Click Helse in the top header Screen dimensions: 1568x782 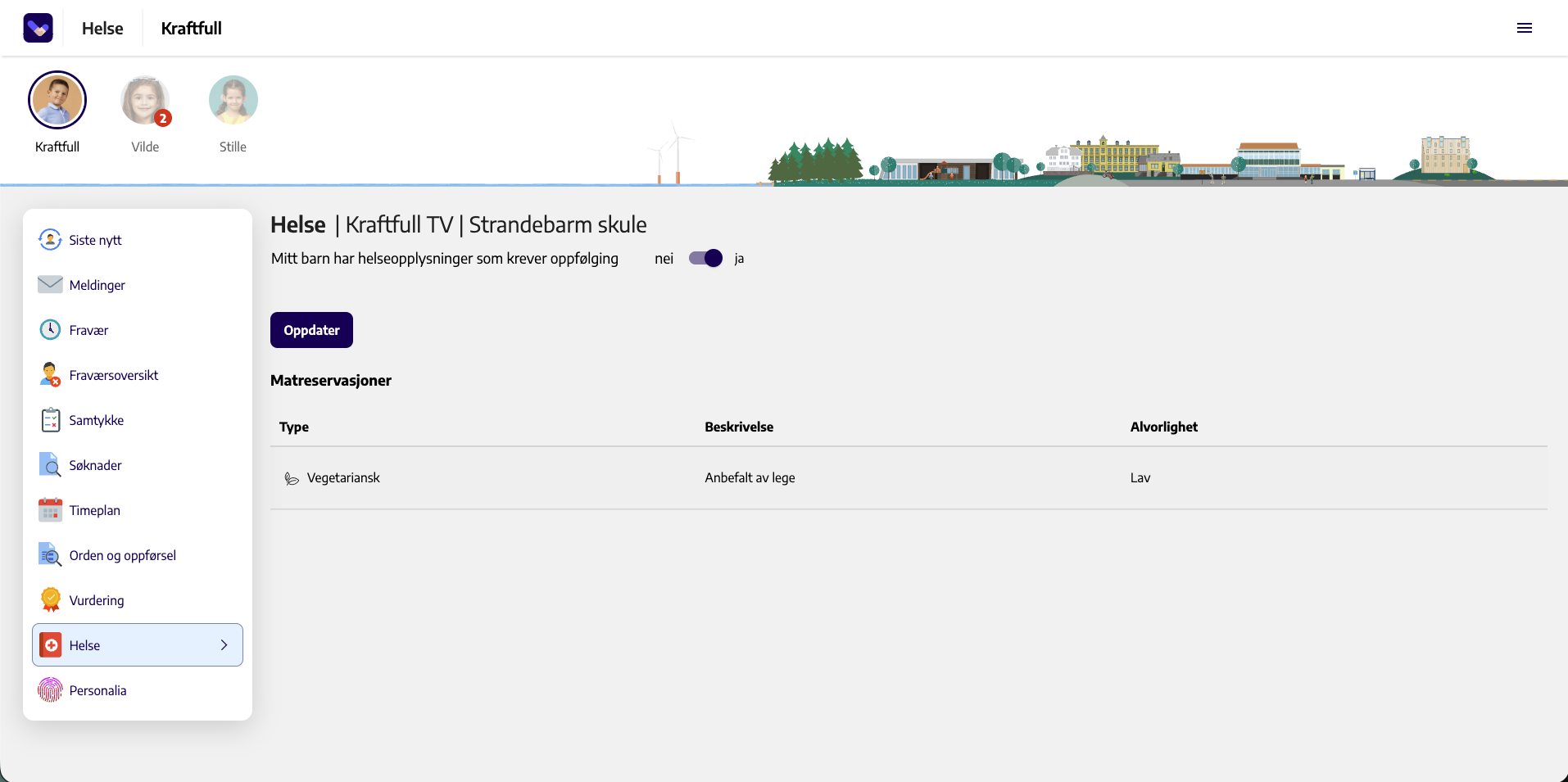coord(102,29)
